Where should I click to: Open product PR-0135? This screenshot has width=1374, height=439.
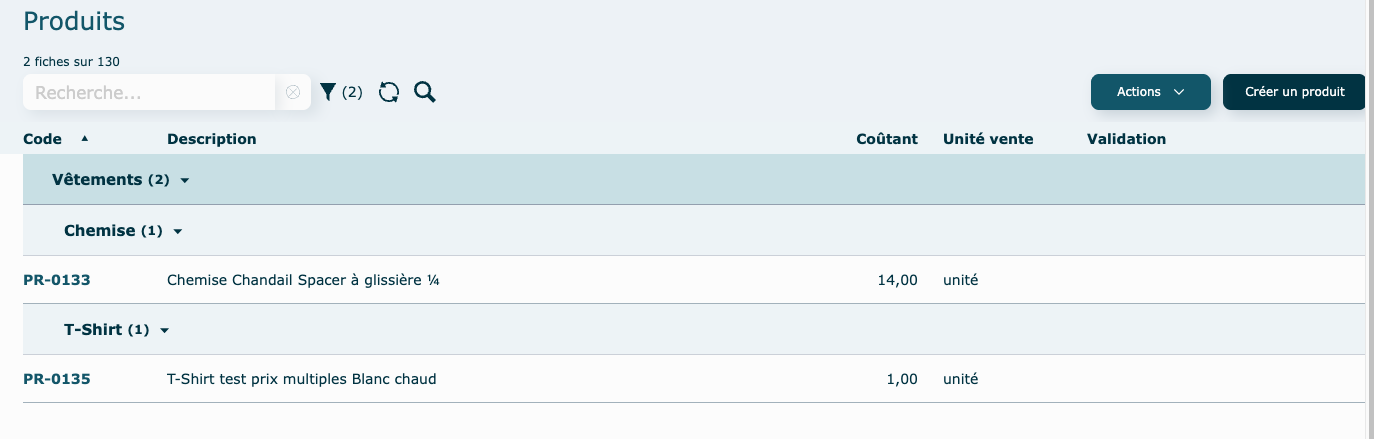click(57, 379)
